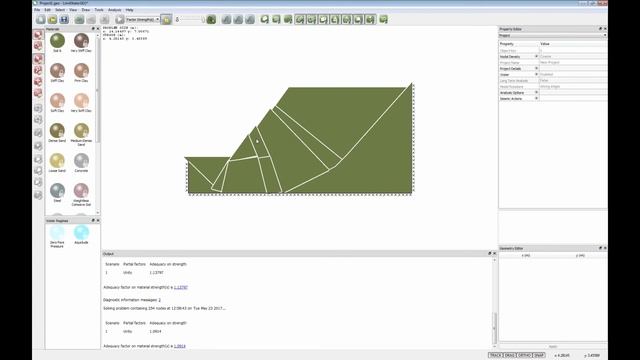Open the View menu
The image size is (640, 360).
click(73, 9)
